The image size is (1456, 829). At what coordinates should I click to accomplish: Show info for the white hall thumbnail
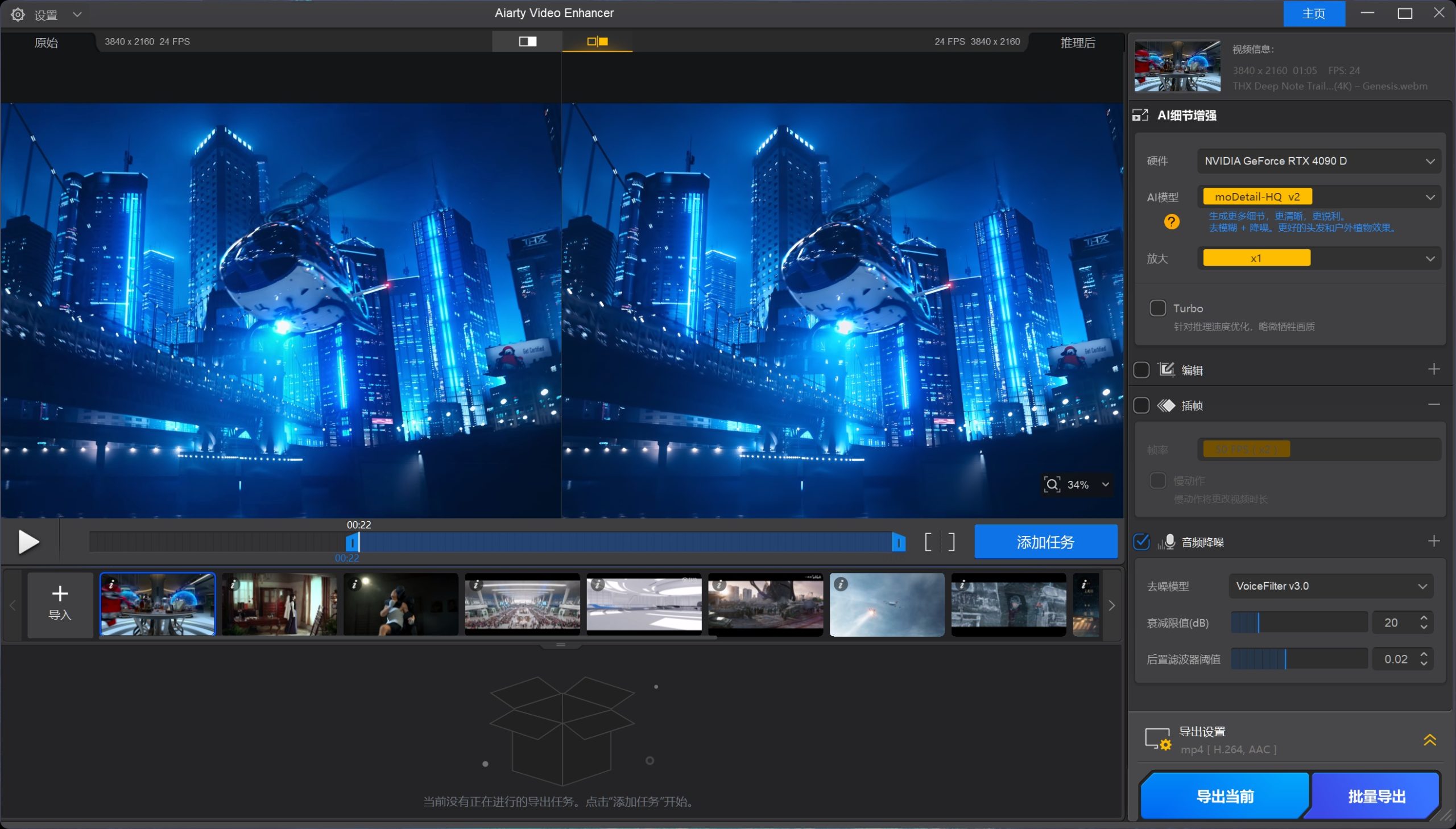[x=597, y=584]
